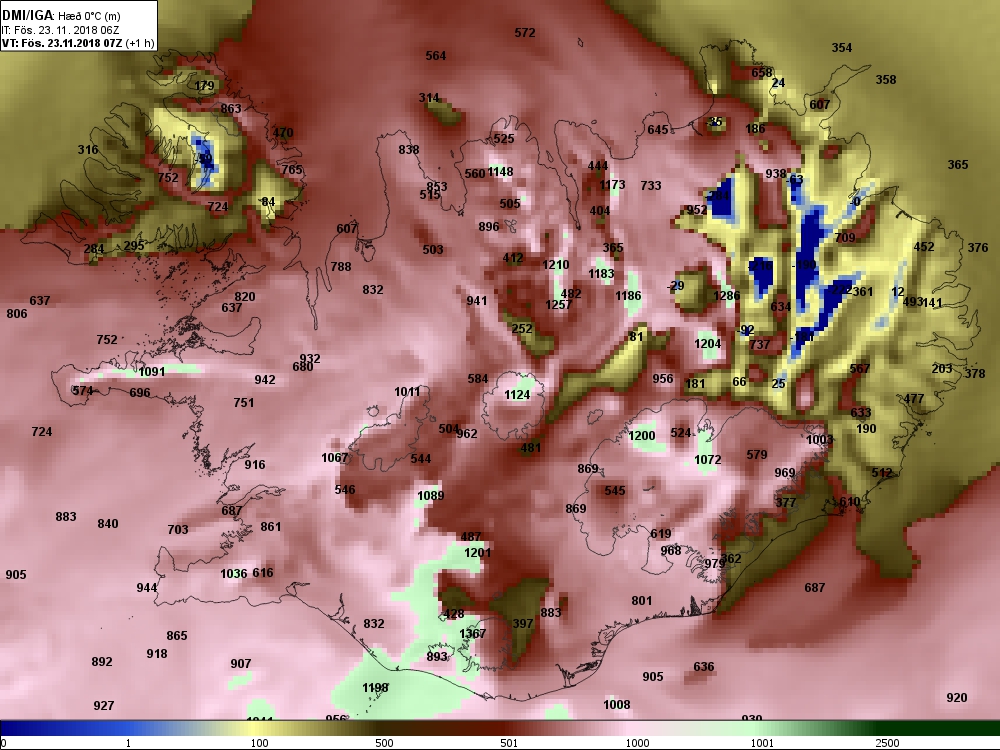This screenshot has height=750, width=1000.
Task: Click the value 645 on the map
Action: (658, 130)
